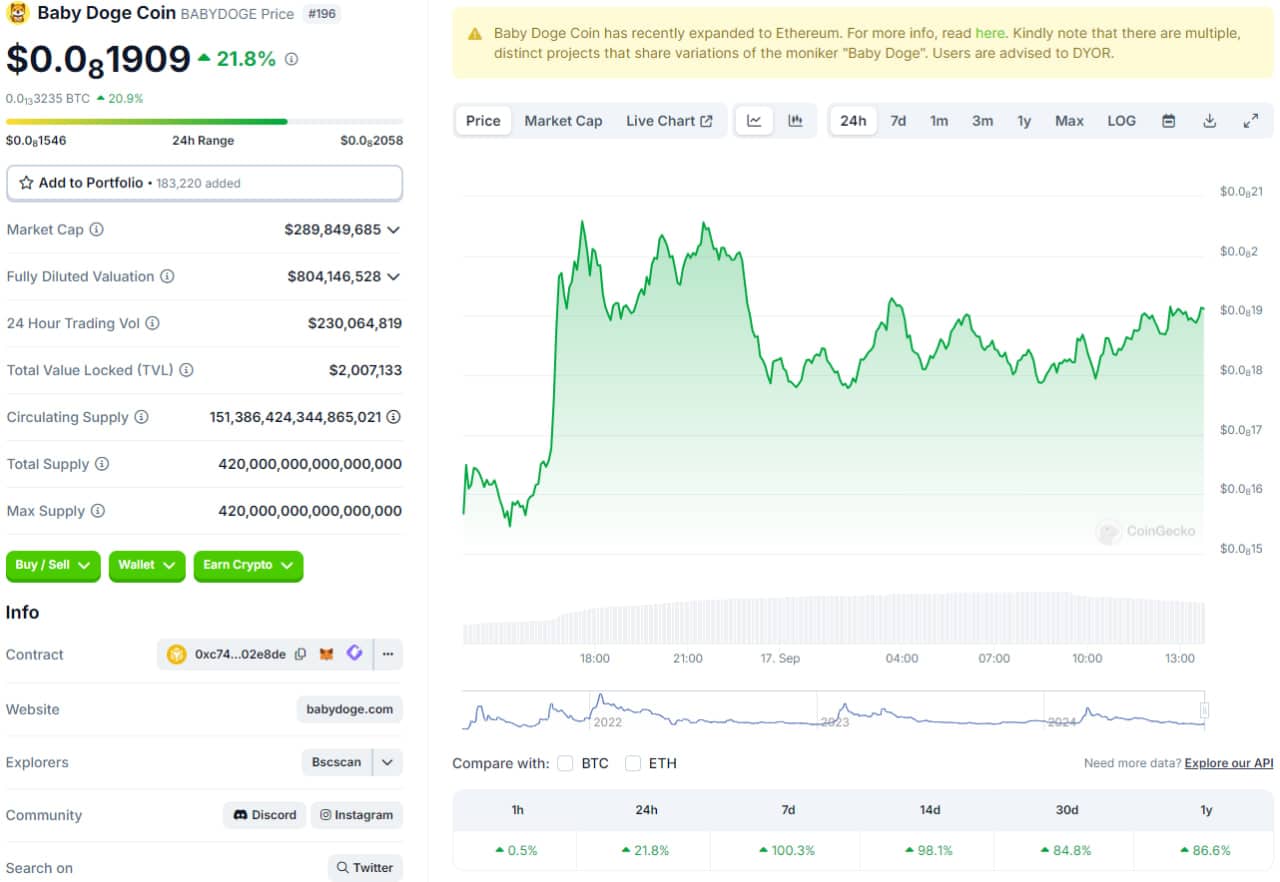Show Max Supply info icon
Screen dimensions: 1280x882
[x=97, y=511]
